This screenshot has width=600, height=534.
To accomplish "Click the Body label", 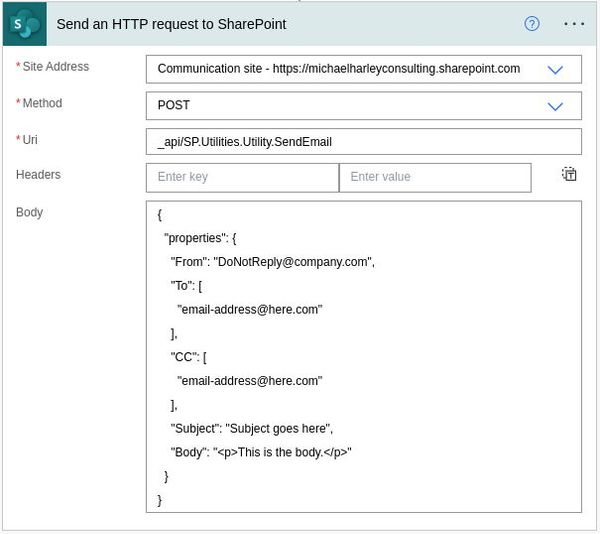I will [29, 212].
